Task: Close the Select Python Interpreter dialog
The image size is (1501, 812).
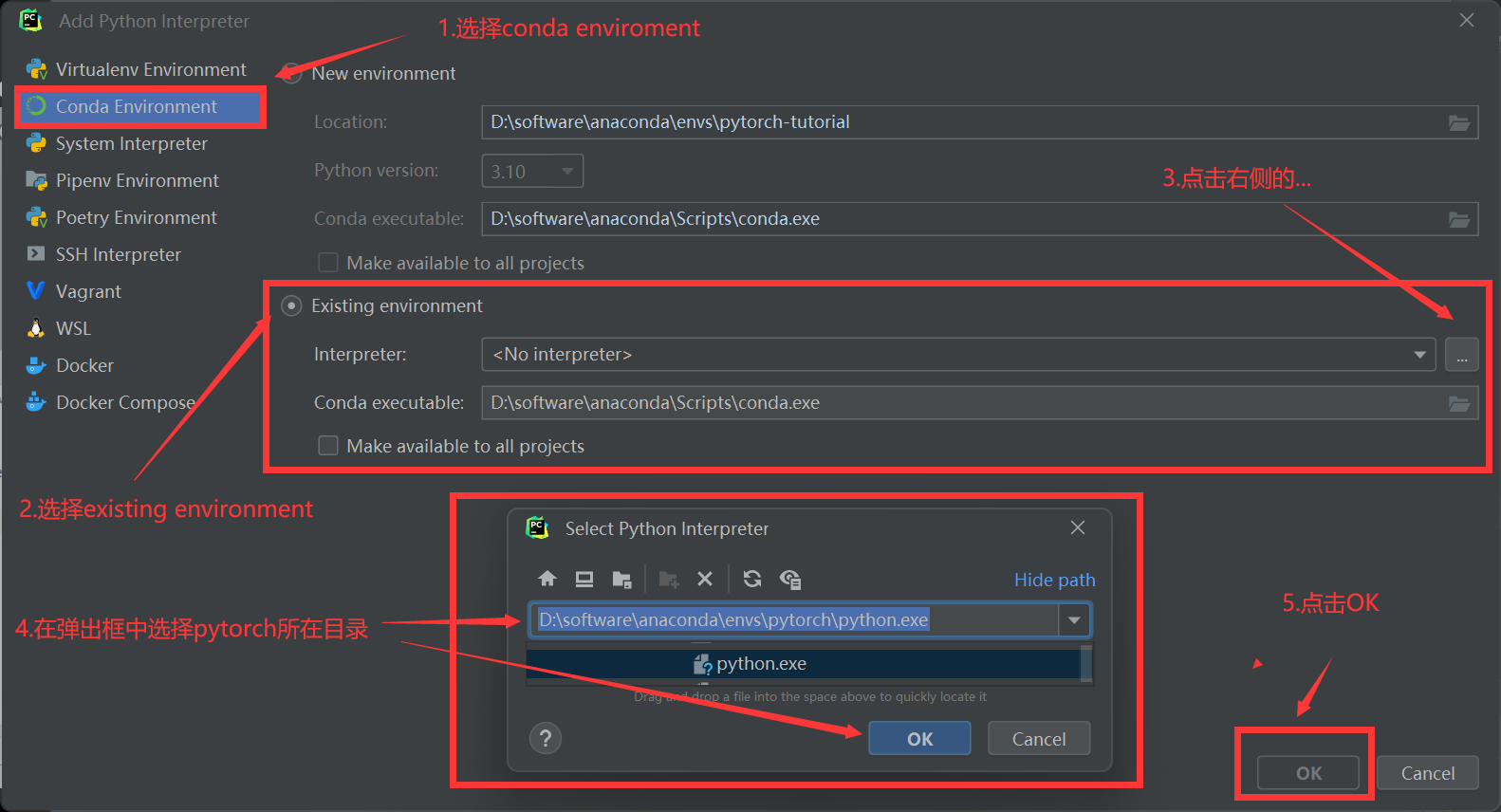Action: pyautogui.click(x=1078, y=527)
